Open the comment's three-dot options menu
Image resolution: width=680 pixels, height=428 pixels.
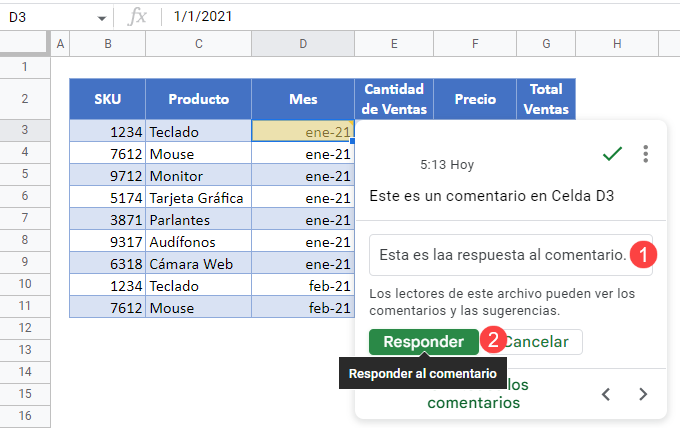(646, 154)
